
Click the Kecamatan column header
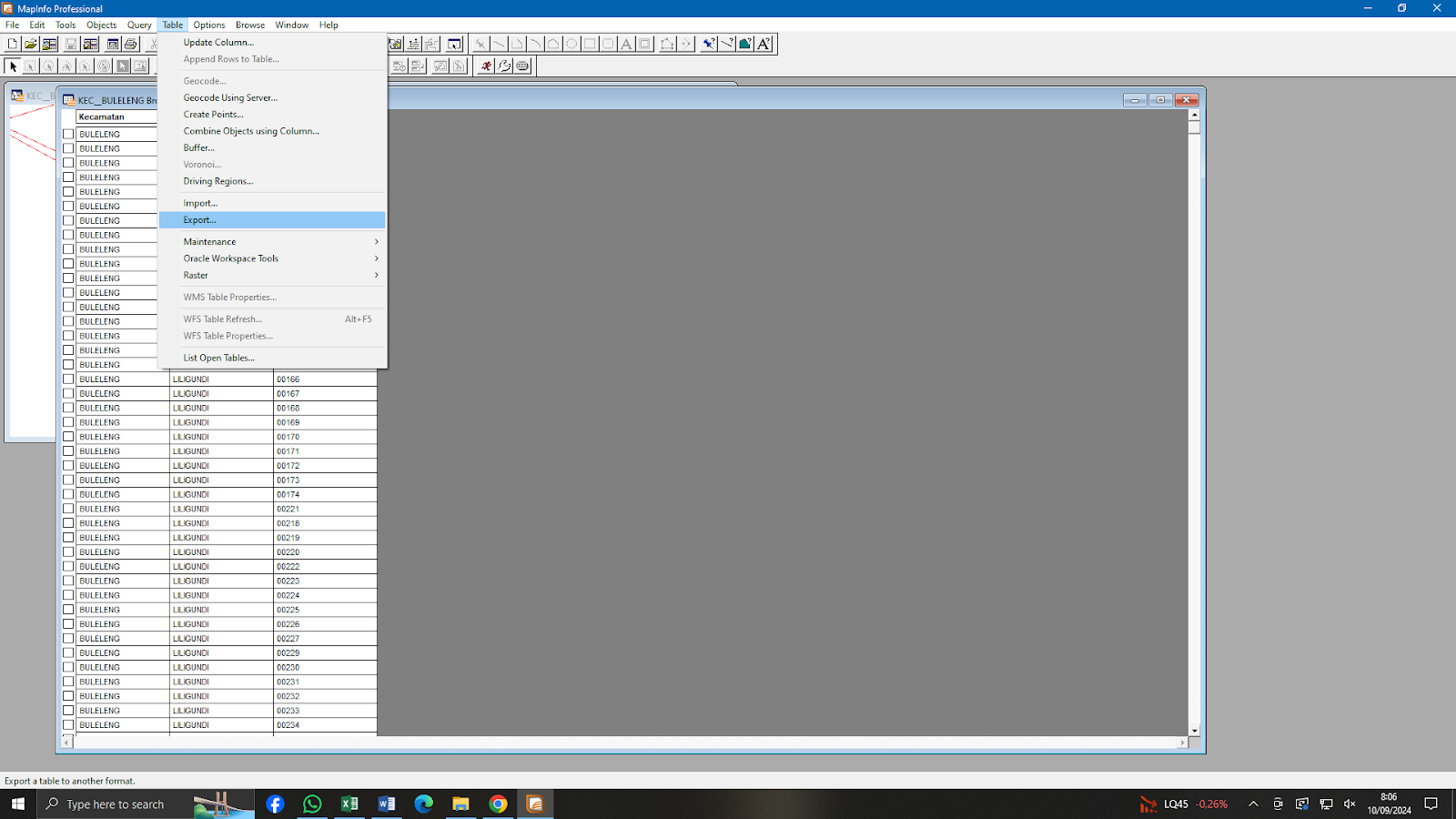click(116, 116)
